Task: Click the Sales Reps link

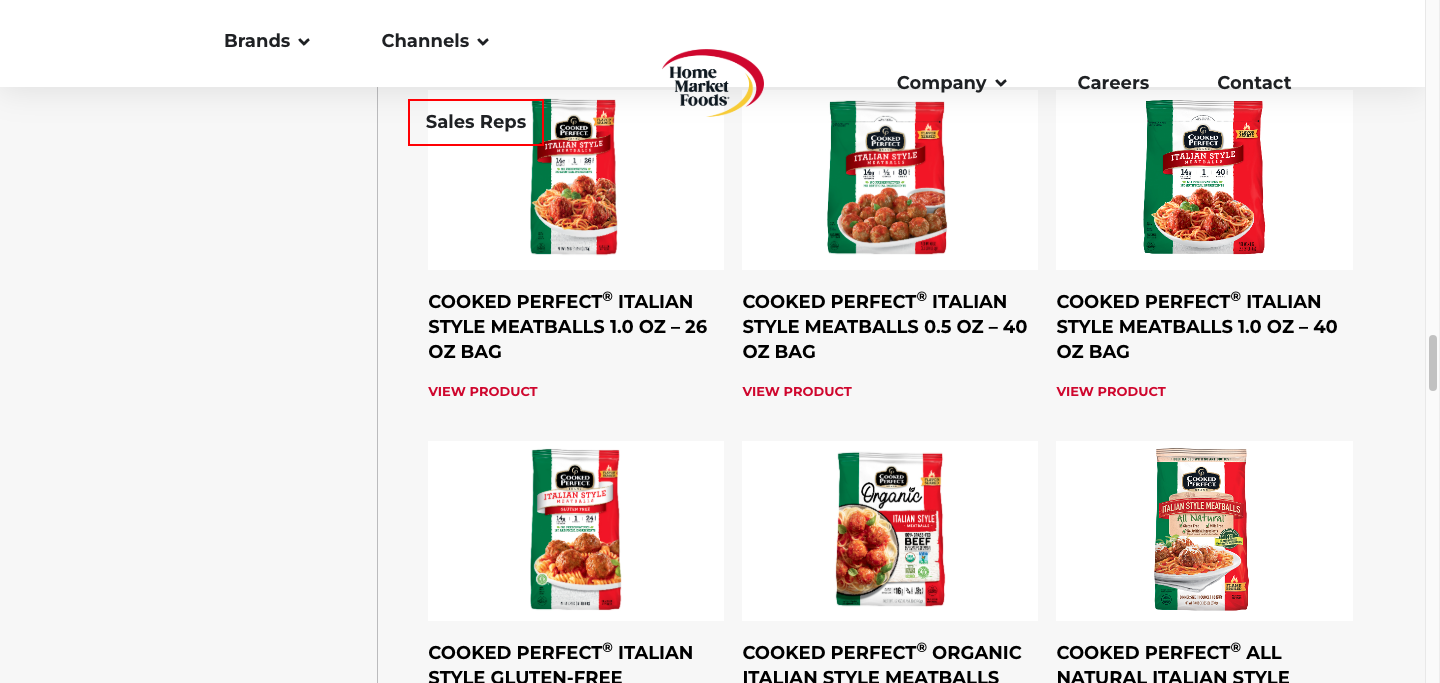Action: point(476,122)
